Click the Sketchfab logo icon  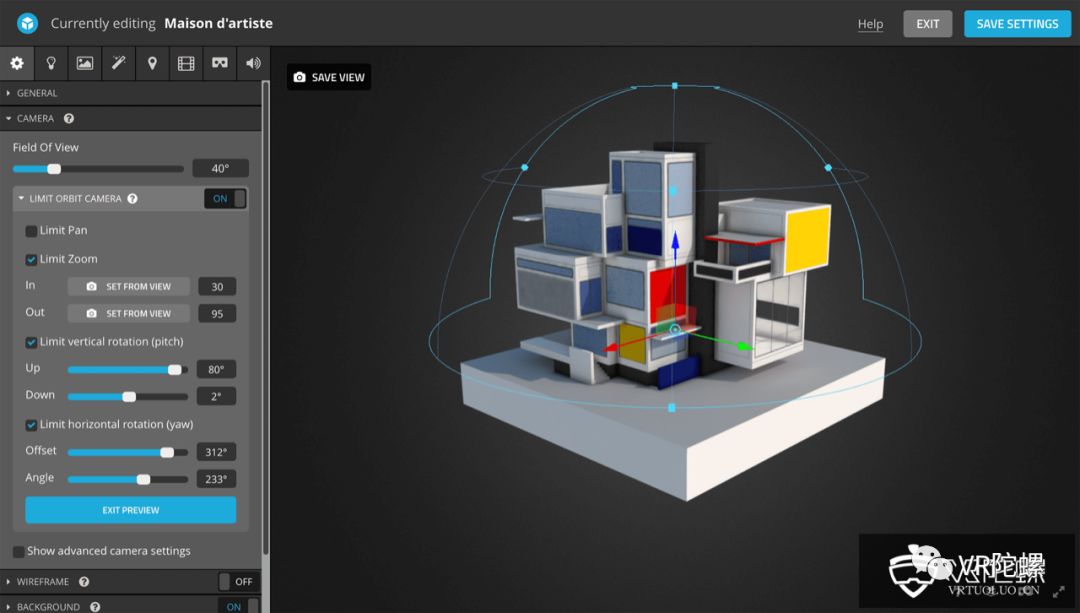click(28, 23)
